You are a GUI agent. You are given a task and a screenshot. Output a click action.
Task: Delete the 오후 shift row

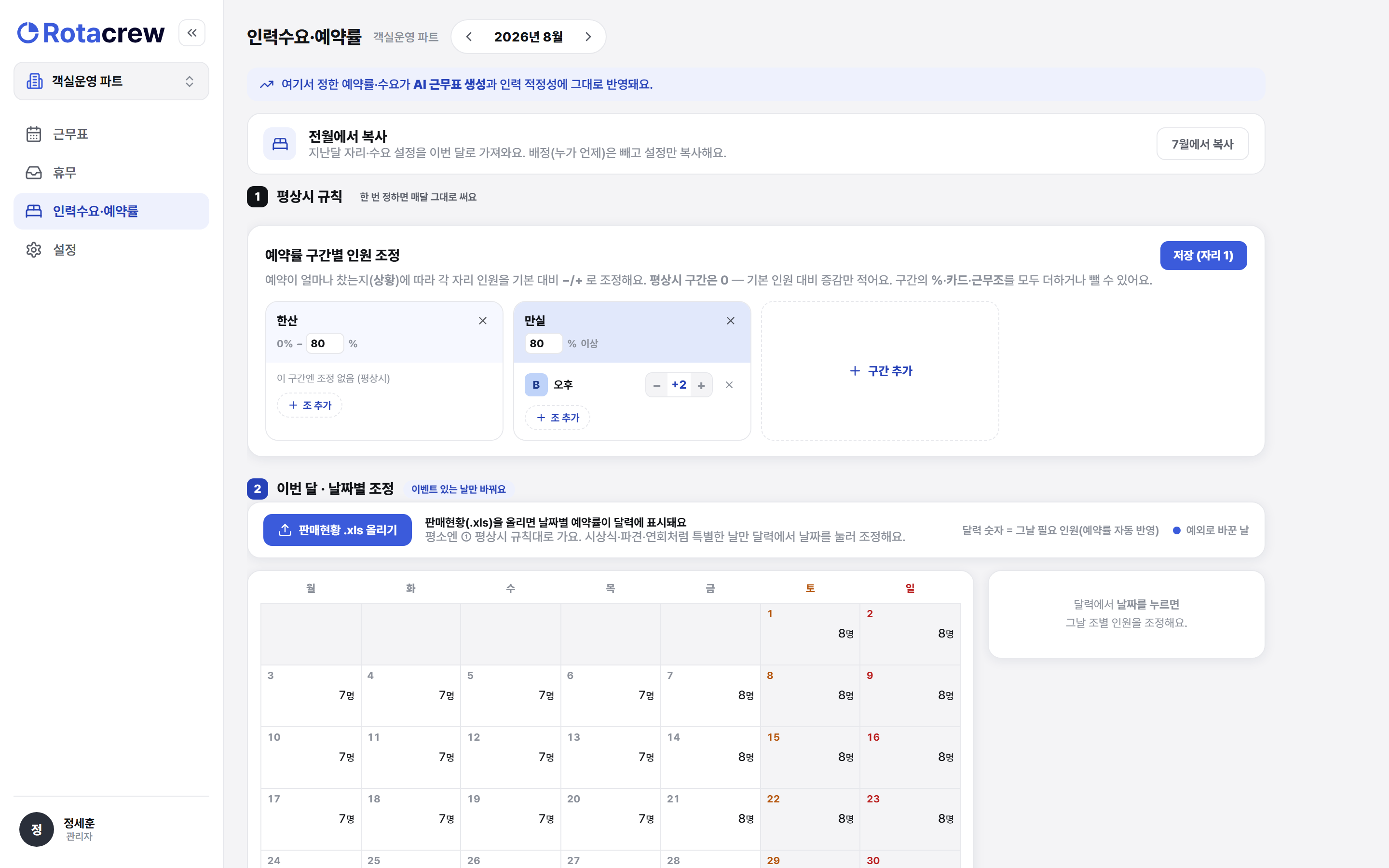729,385
